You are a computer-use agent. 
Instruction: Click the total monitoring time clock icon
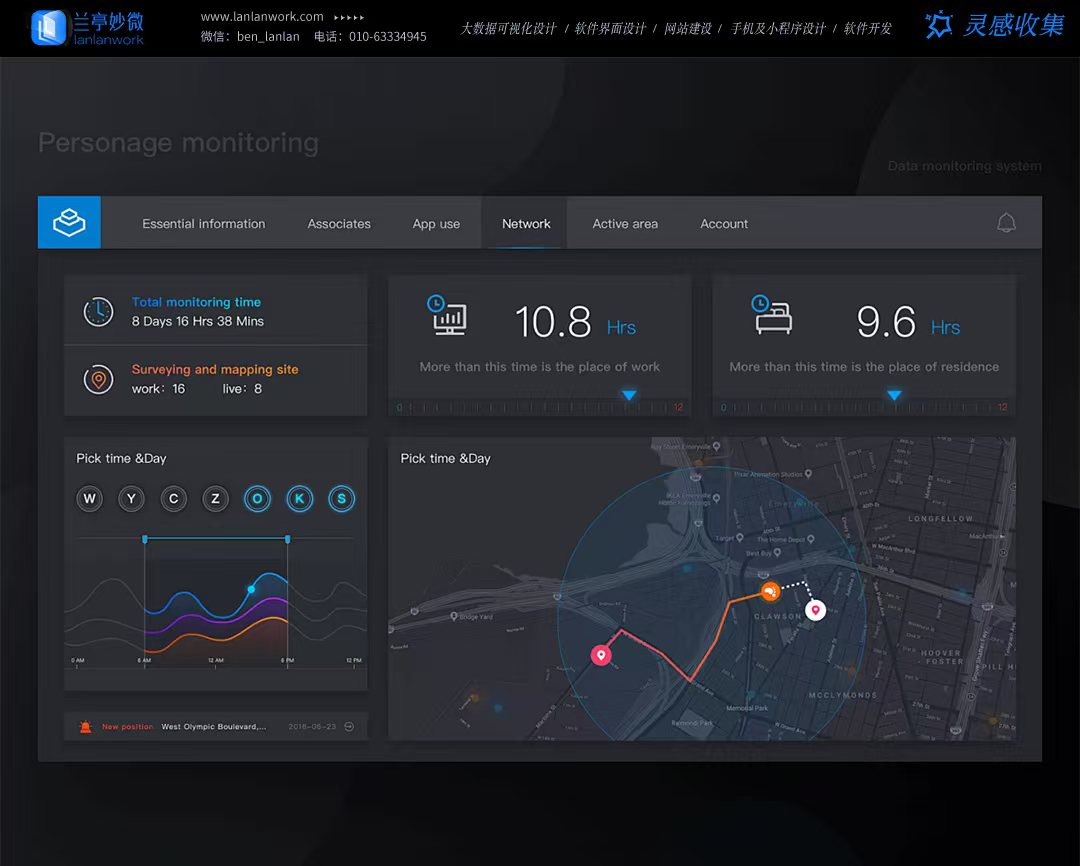(98, 311)
